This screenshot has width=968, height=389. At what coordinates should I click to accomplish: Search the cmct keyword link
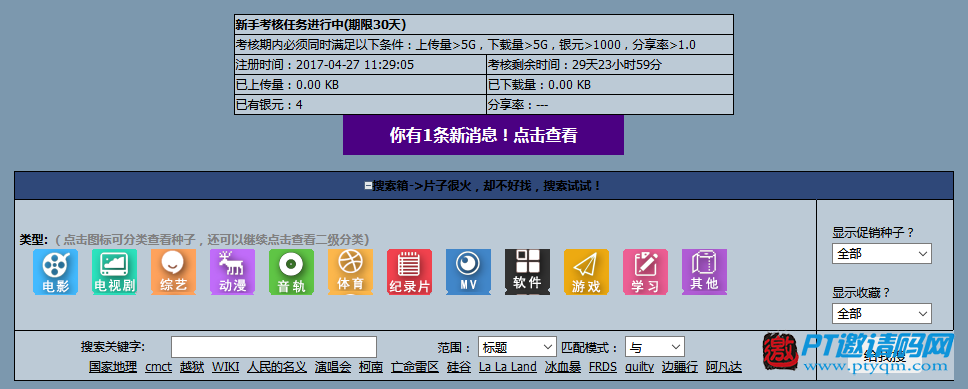[x=158, y=367]
